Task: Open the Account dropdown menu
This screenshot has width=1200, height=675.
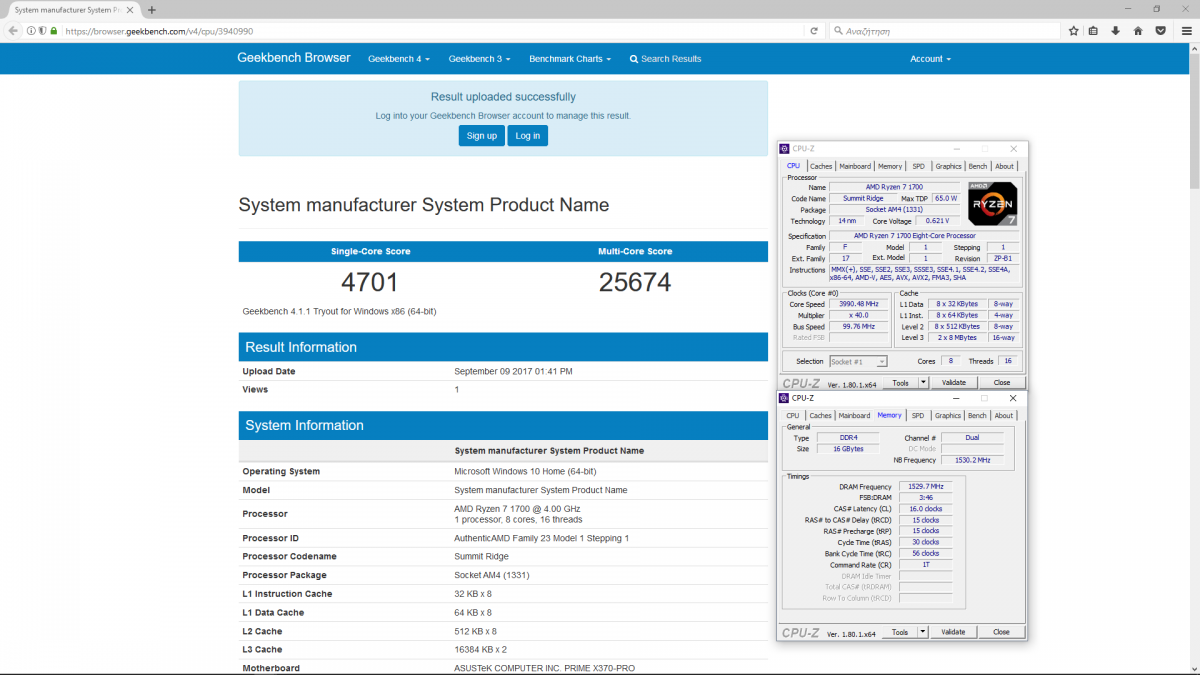Action: click(x=930, y=59)
